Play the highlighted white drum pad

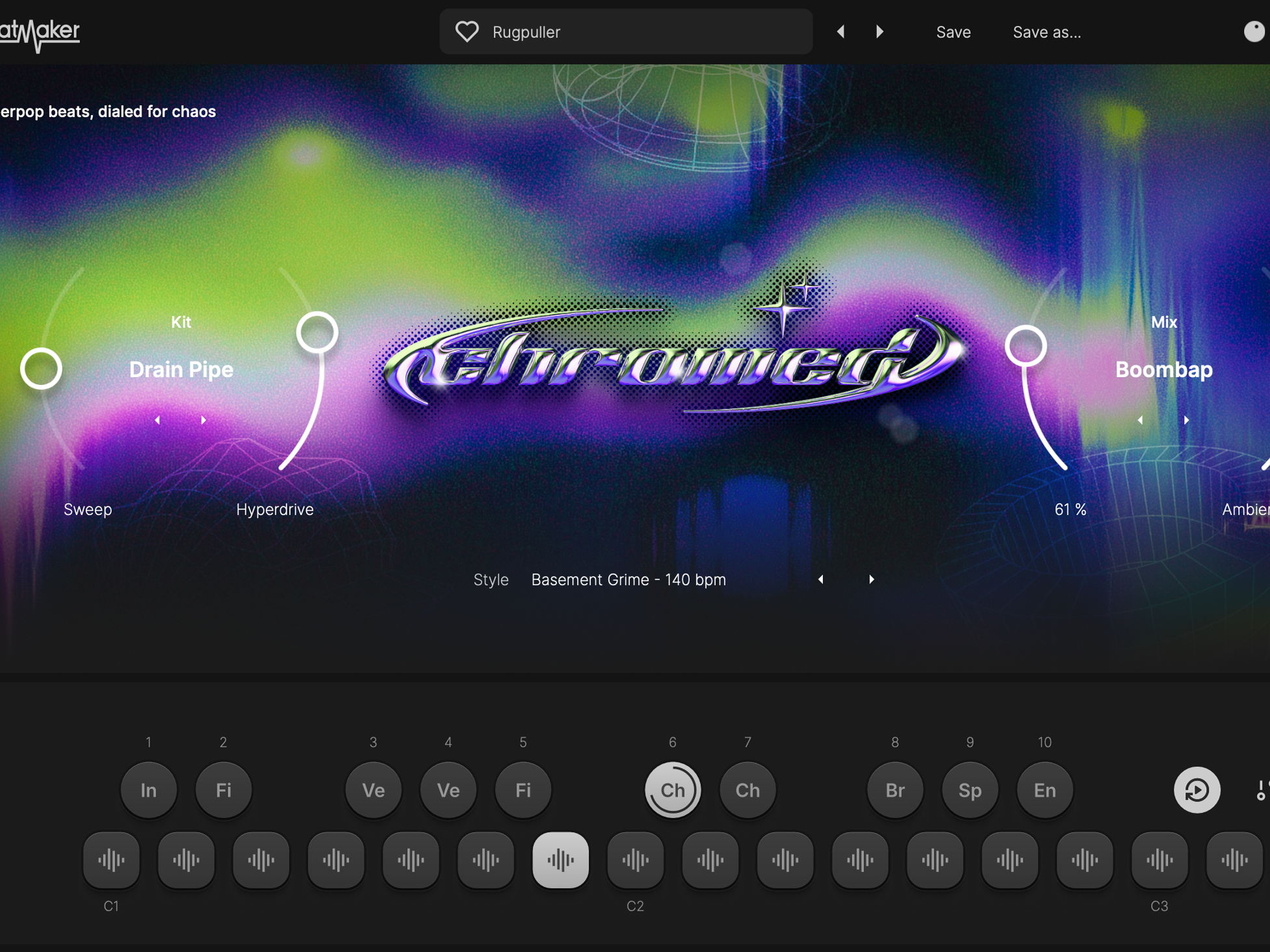coord(560,860)
